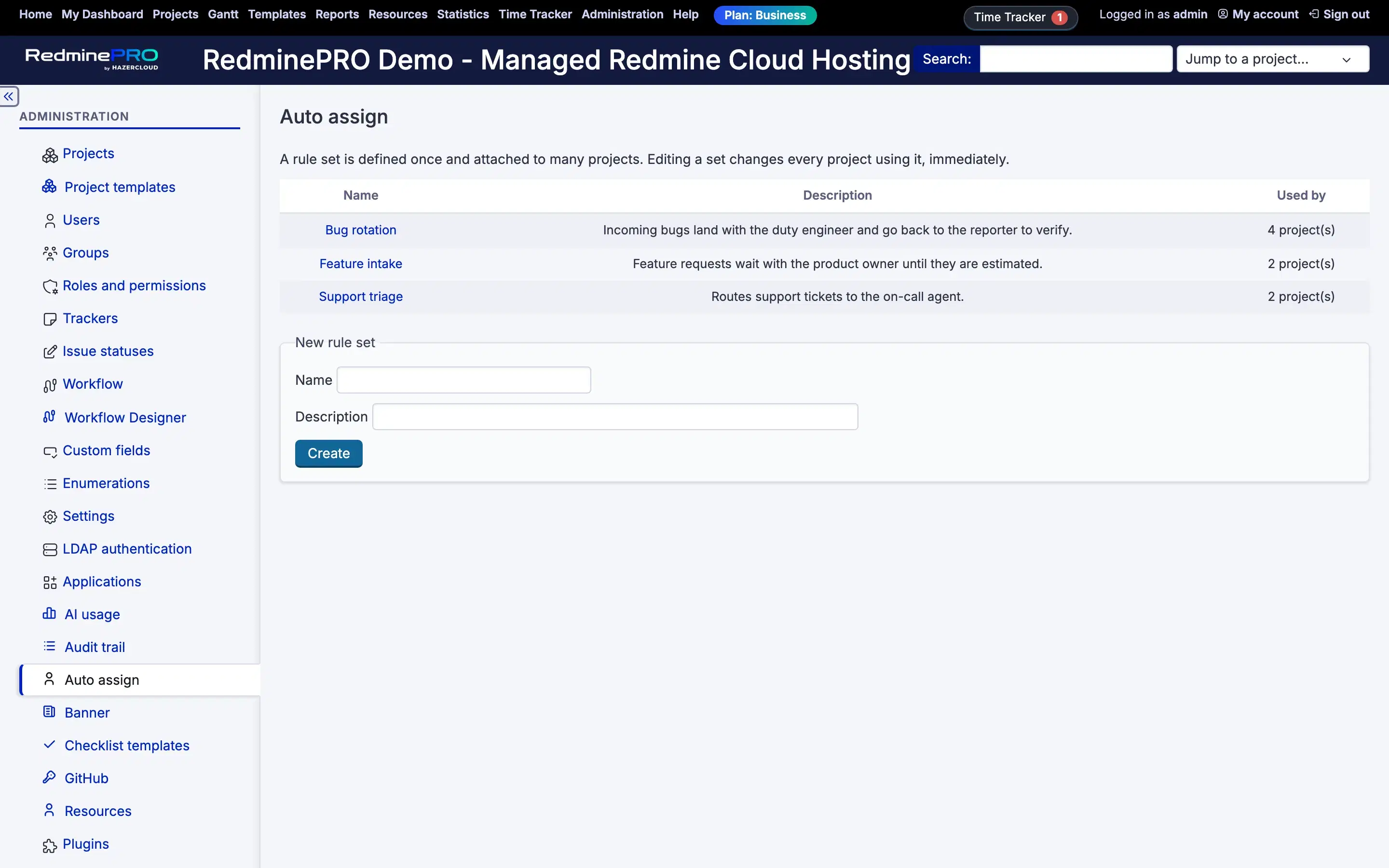Open Workflow link in the sidebar
This screenshot has height=868, width=1389.
click(x=93, y=384)
